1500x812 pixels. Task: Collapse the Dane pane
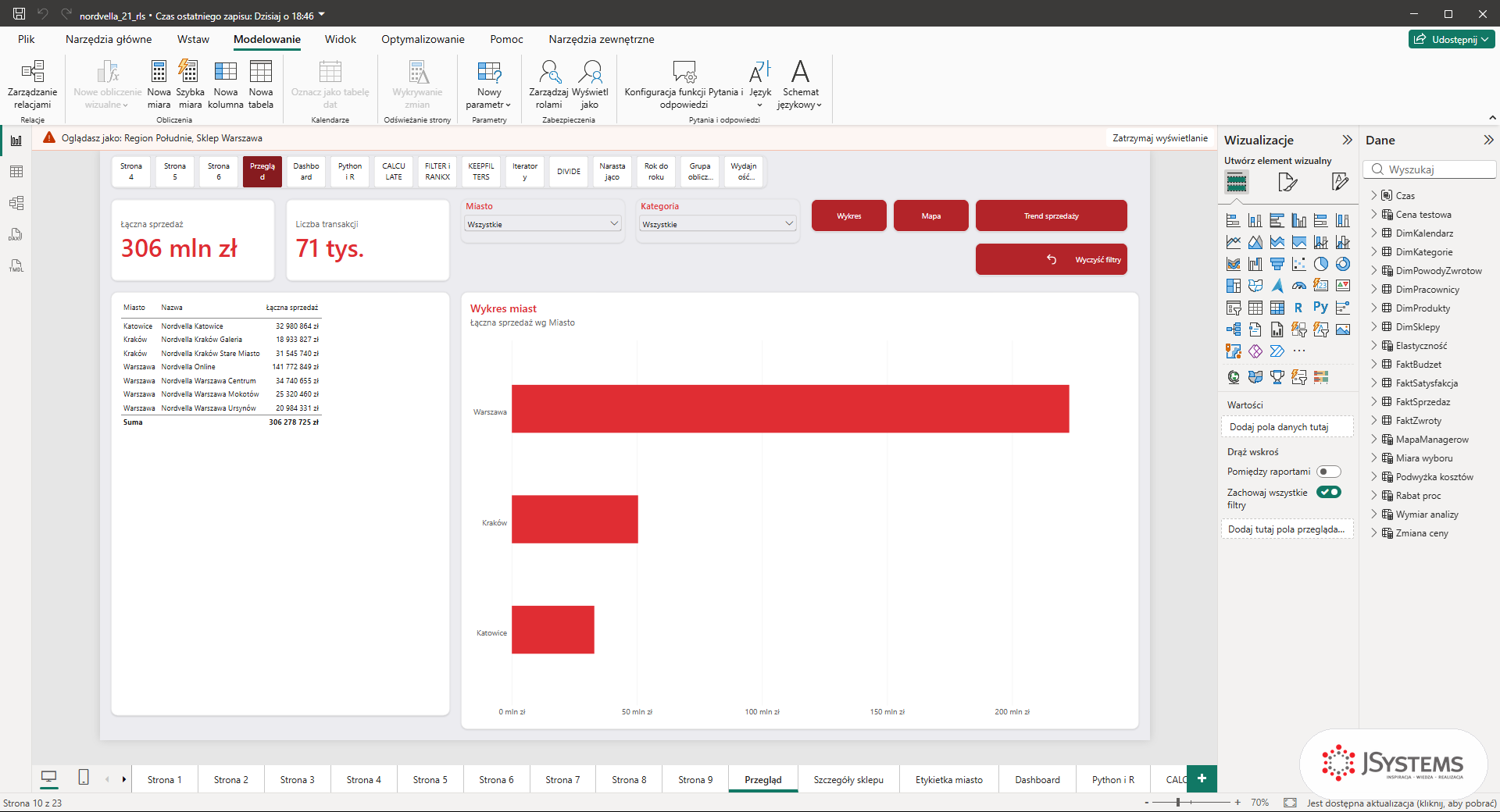click(1488, 140)
